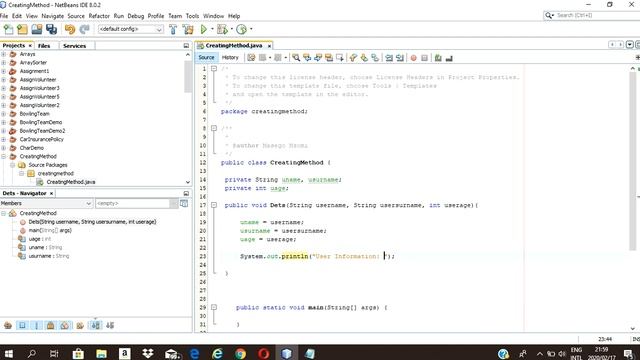Toggle Sort by Source in Navigator
The width and height of the screenshot is (640, 360).
110,325
